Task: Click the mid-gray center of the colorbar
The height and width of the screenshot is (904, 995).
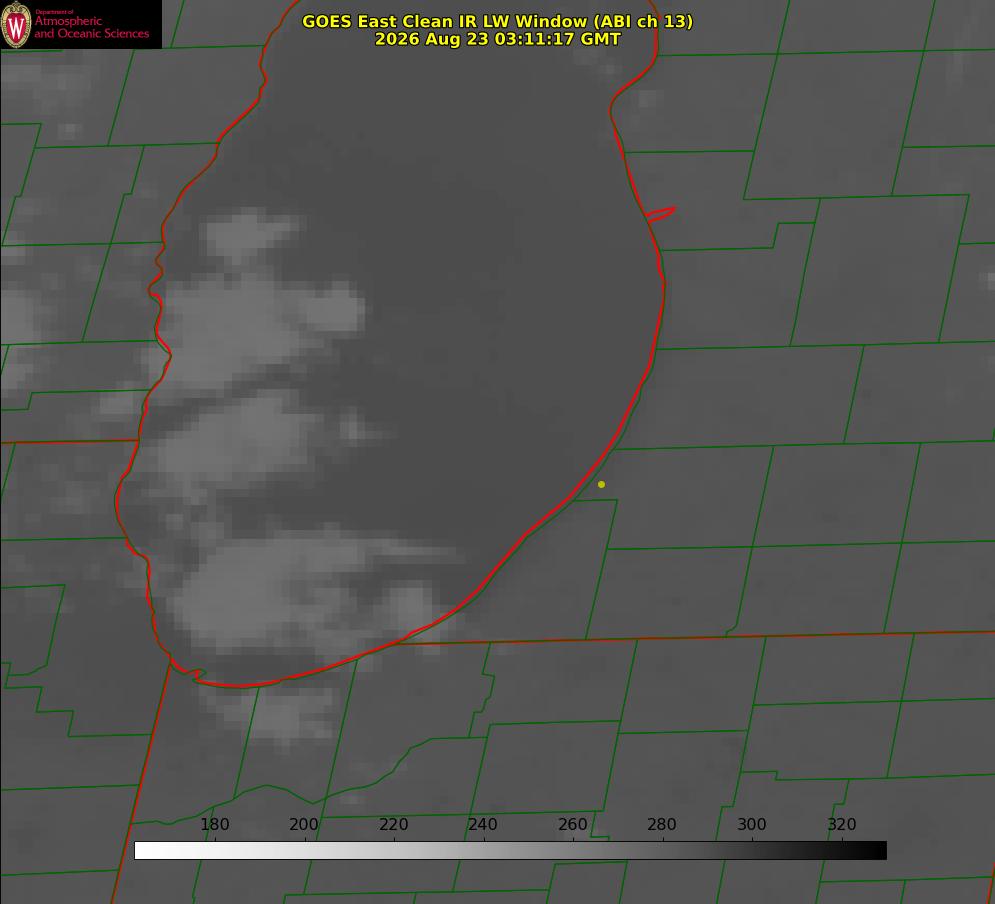Action: pyautogui.click(x=511, y=850)
